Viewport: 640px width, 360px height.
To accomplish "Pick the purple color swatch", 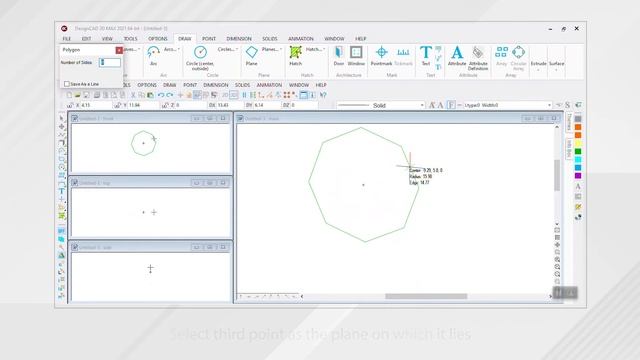I will tap(578, 176).
